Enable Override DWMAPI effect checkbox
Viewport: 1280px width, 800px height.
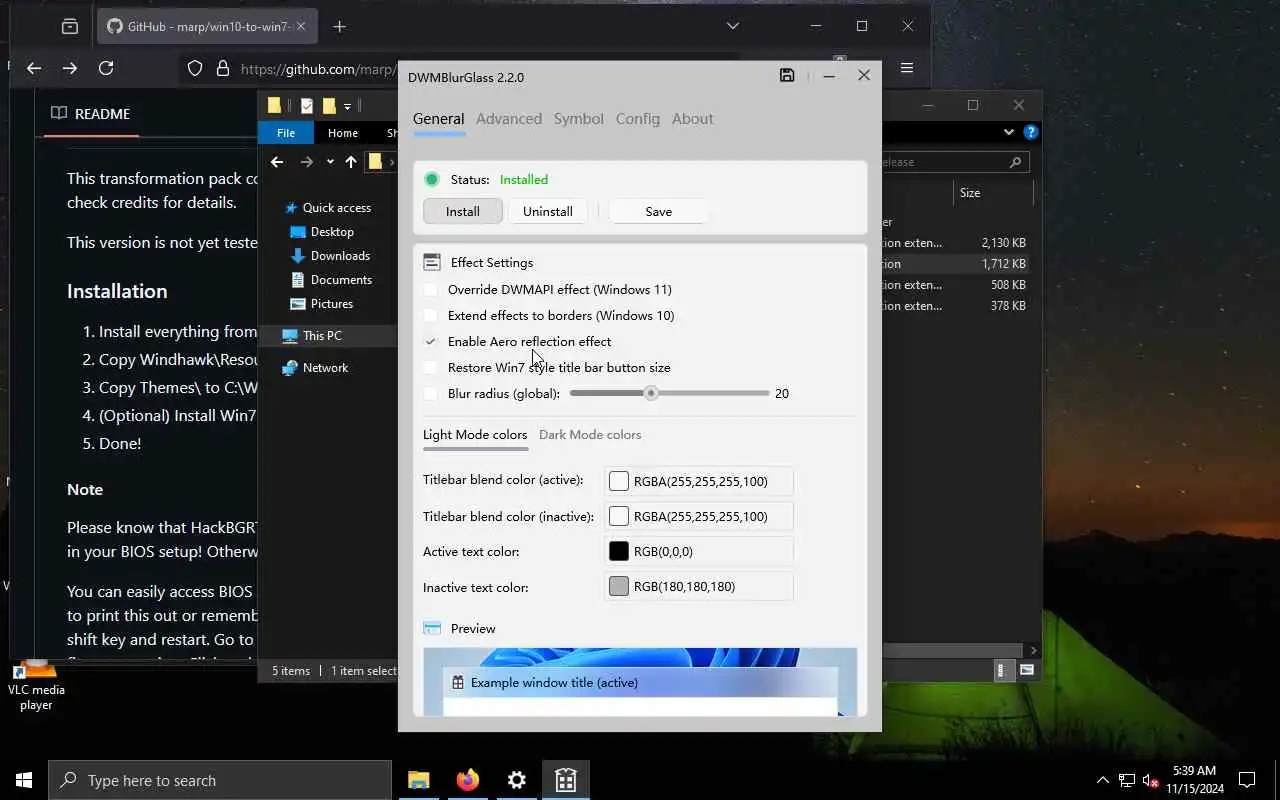coord(431,289)
